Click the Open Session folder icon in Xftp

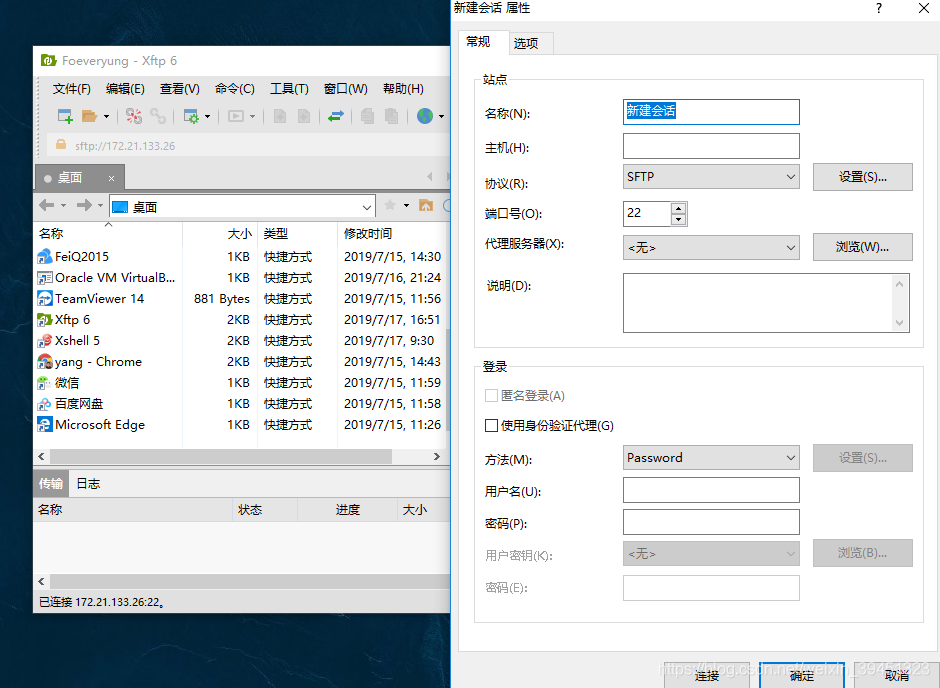point(89,116)
